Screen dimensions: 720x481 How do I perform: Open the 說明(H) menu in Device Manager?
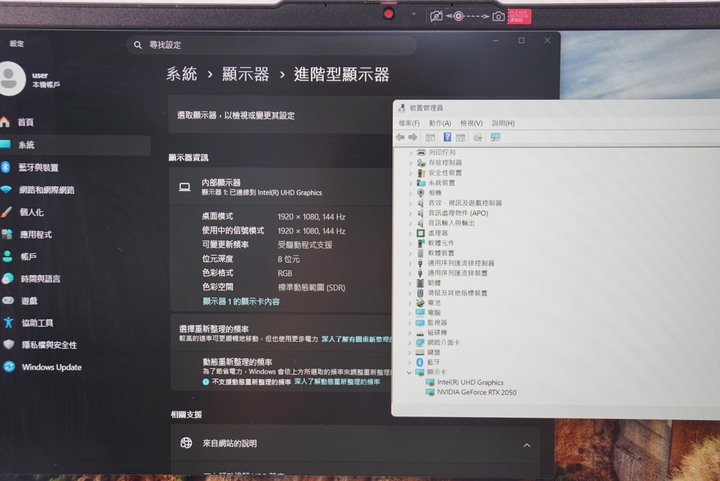click(503, 123)
